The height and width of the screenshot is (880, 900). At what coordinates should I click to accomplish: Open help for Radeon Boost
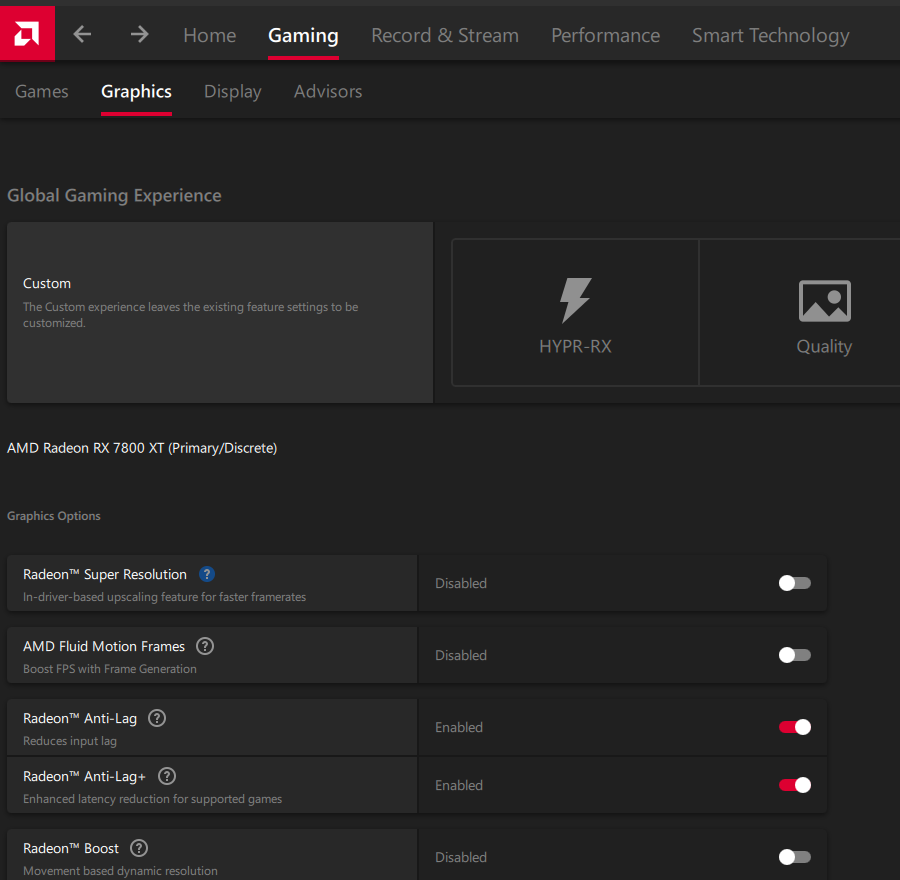(139, 848)
